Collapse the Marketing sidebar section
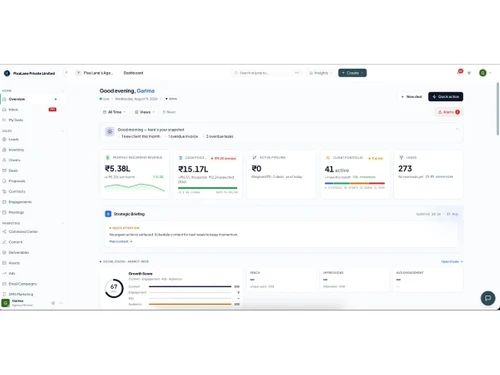 (62, 223)
